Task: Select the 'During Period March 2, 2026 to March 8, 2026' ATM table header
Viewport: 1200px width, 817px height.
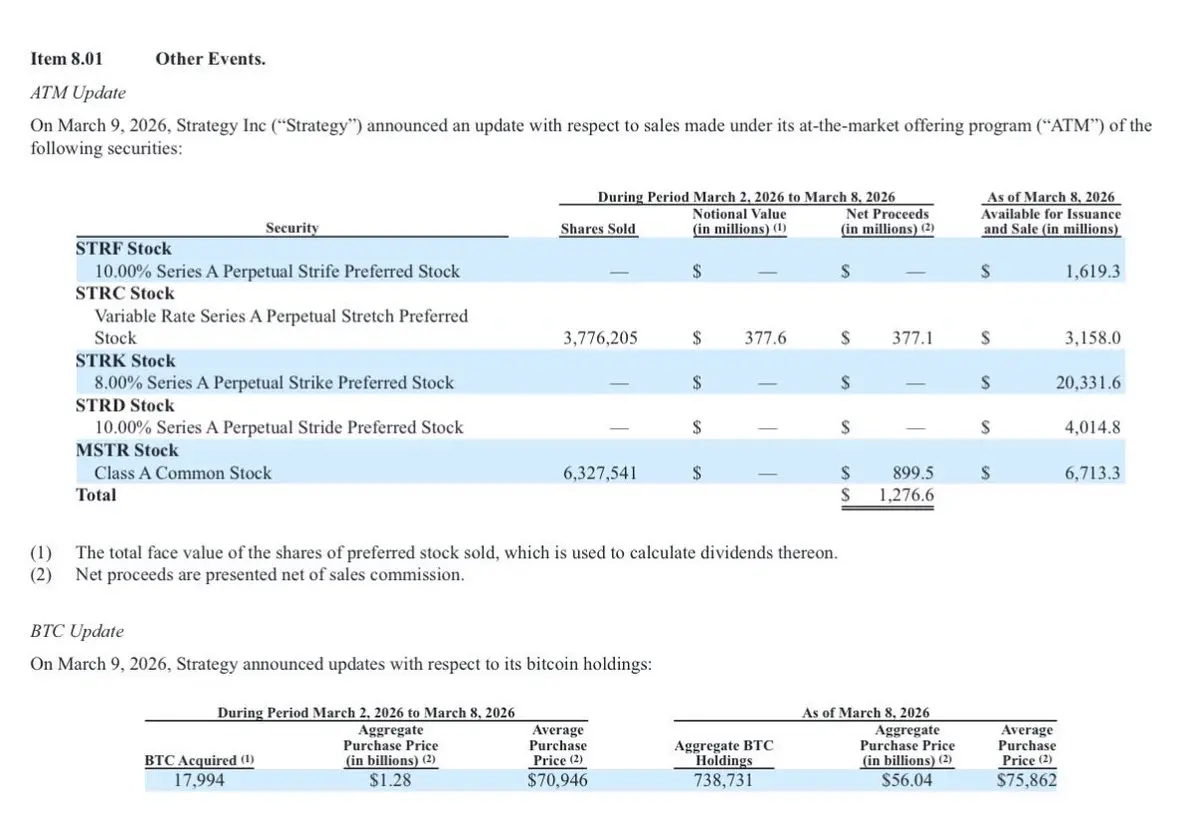Action: tap(746, 197)
